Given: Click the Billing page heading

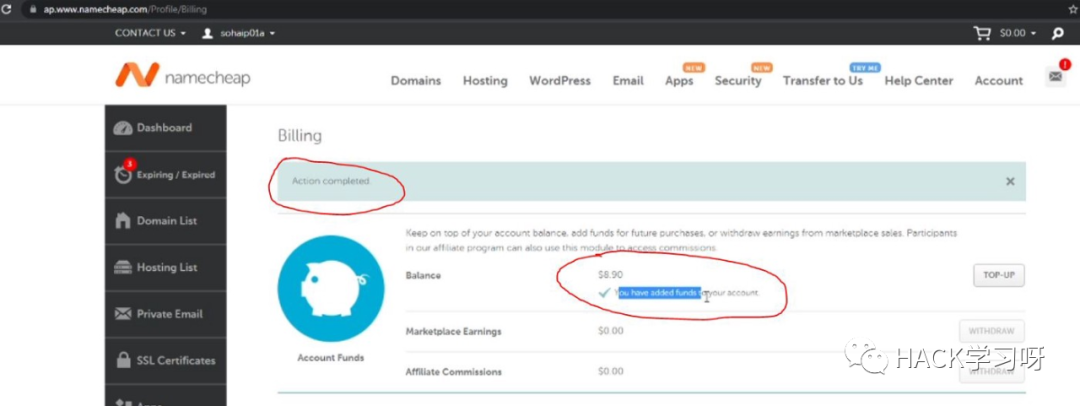Looking at the screenshot, I should pos(300,136).
